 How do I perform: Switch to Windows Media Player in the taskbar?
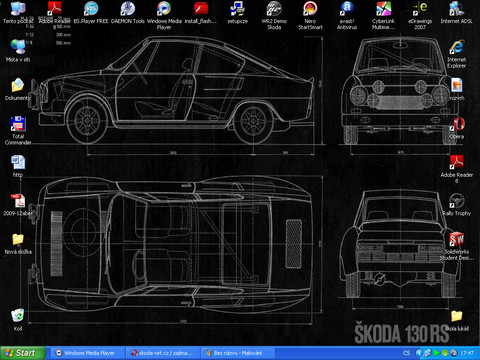88,353
